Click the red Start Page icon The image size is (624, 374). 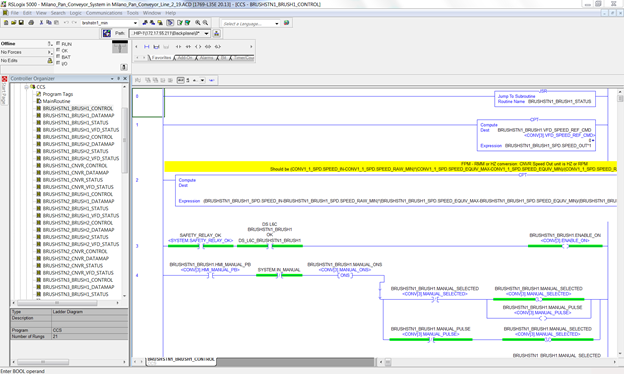coord(4,79)
